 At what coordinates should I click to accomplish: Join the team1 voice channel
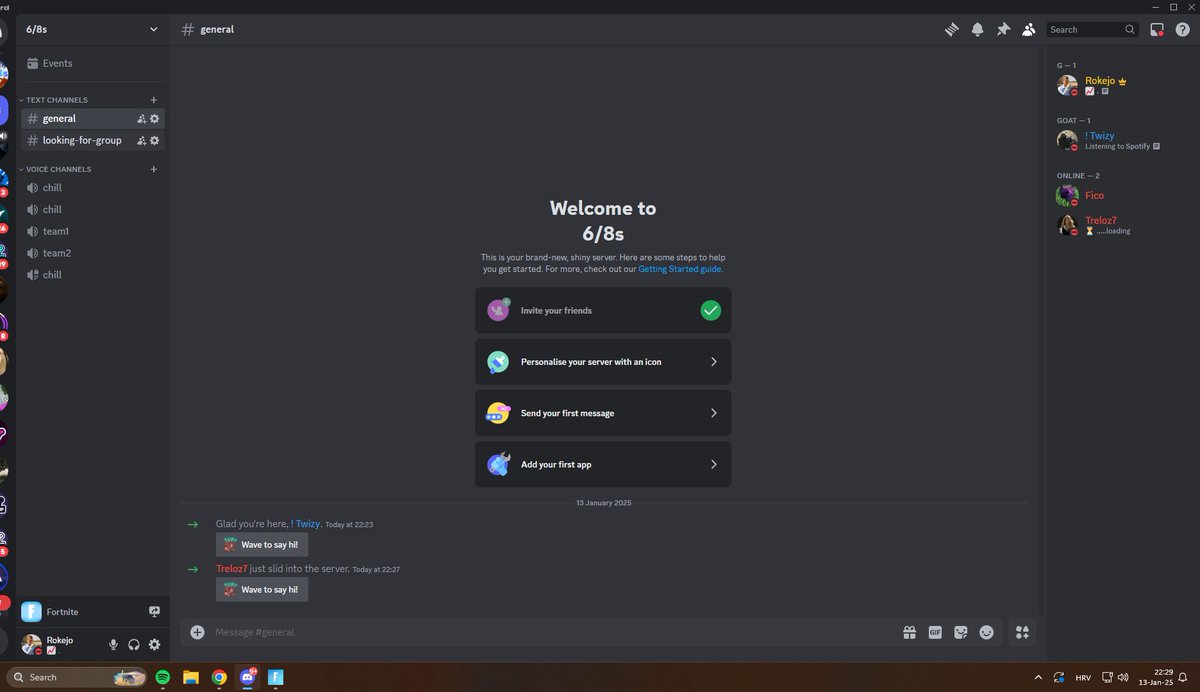[x=92, y=231]
